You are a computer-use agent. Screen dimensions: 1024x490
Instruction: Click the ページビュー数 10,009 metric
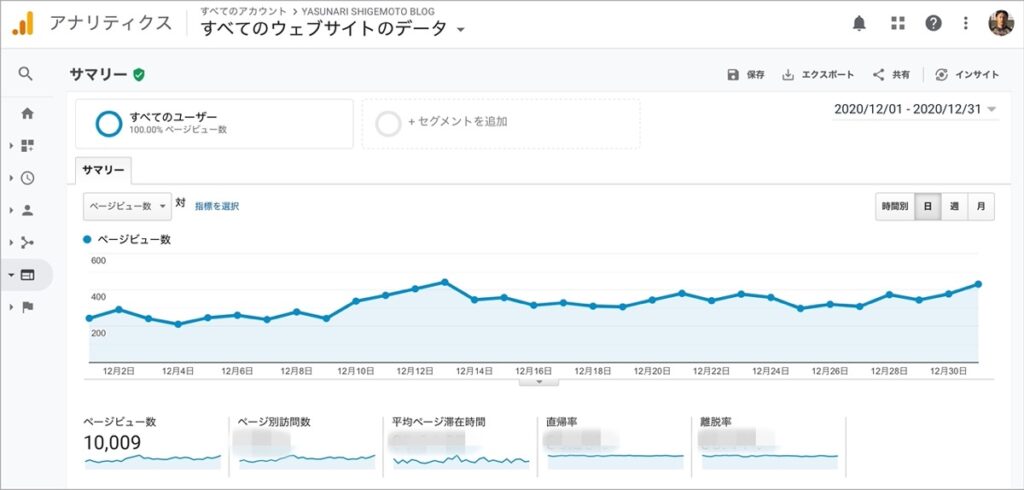pyautogui.click(x=112, y=443)
